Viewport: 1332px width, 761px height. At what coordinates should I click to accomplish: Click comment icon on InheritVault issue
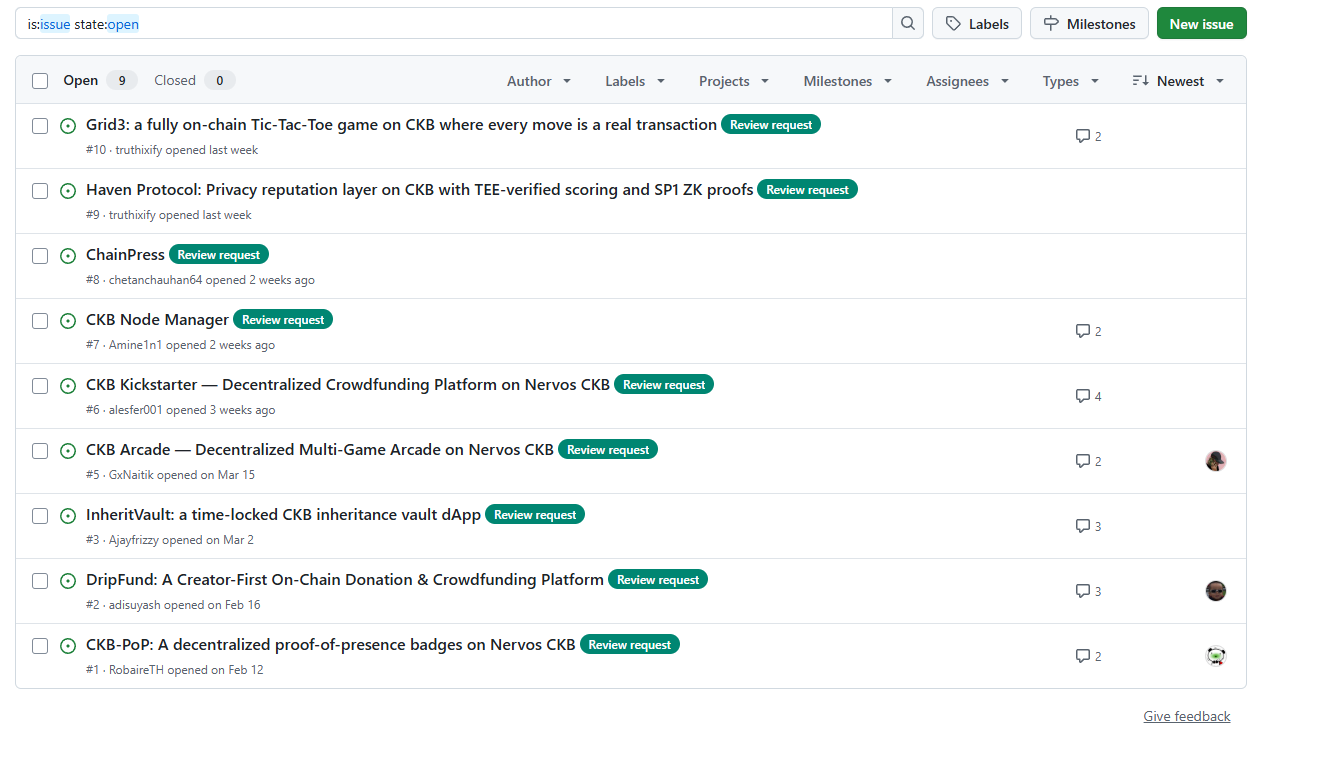coord(1082,526)
